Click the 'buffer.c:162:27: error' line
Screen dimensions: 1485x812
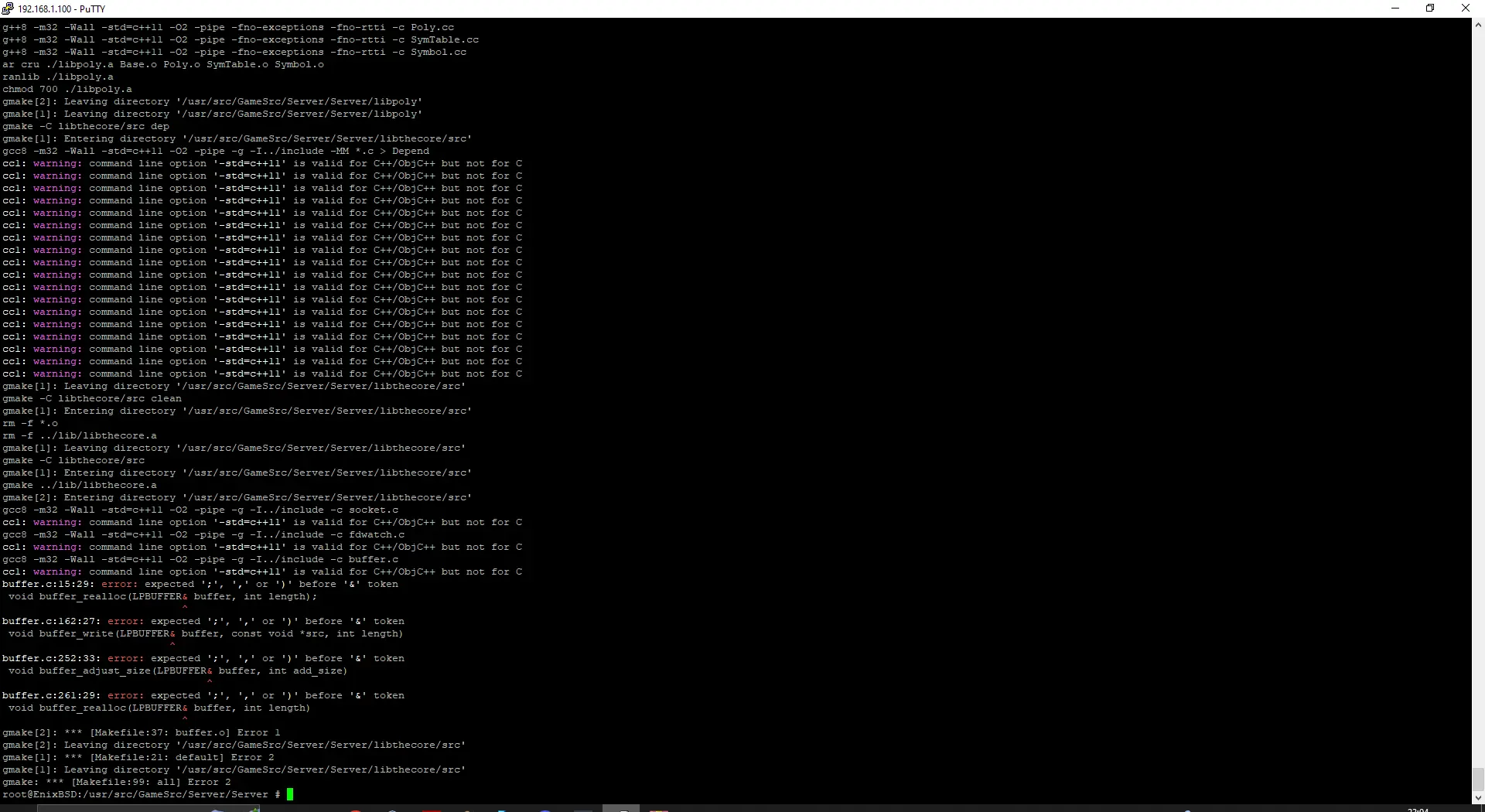point(203,621)
